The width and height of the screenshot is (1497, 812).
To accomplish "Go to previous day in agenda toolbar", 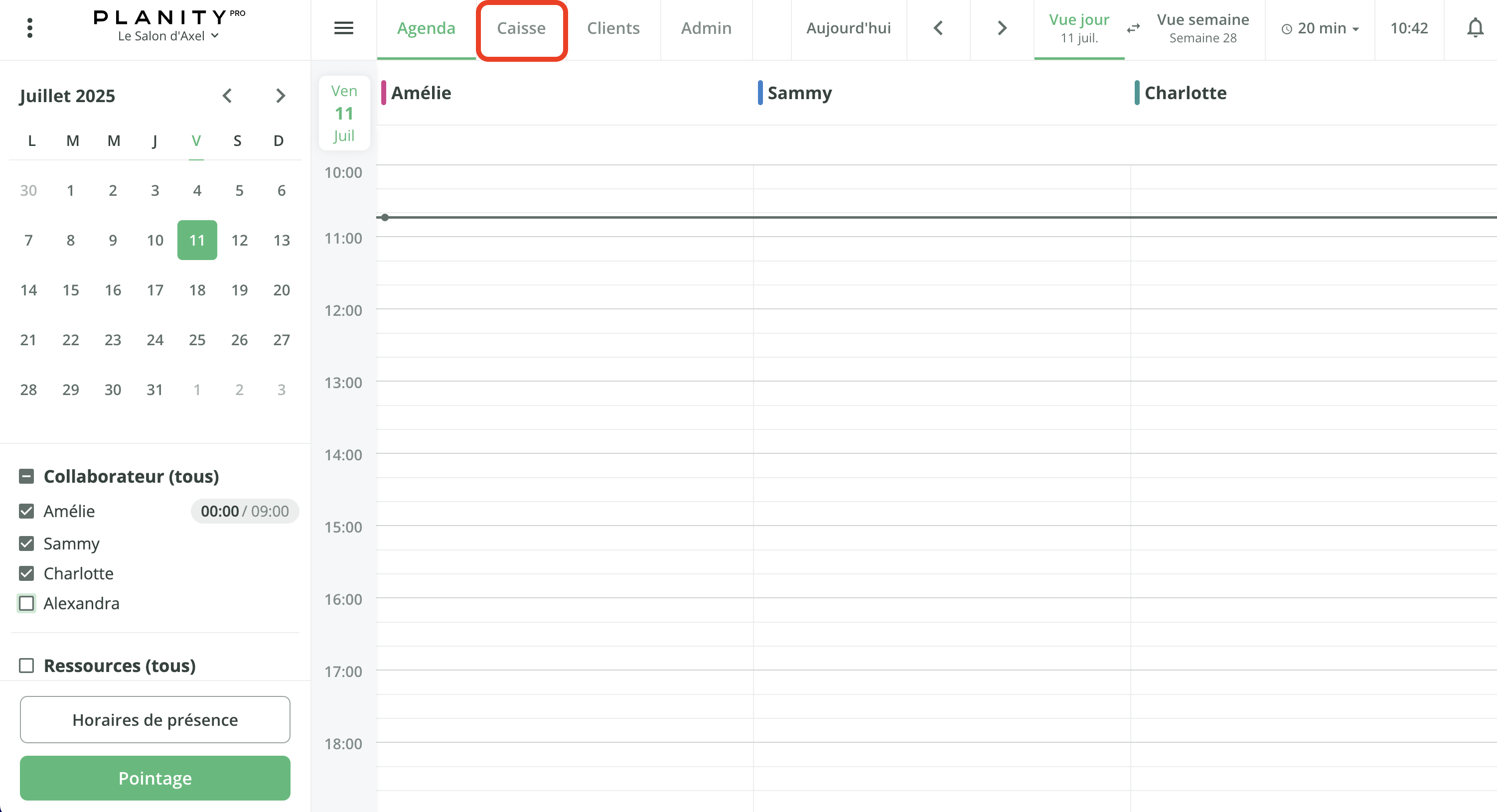I will coord(938,28).
